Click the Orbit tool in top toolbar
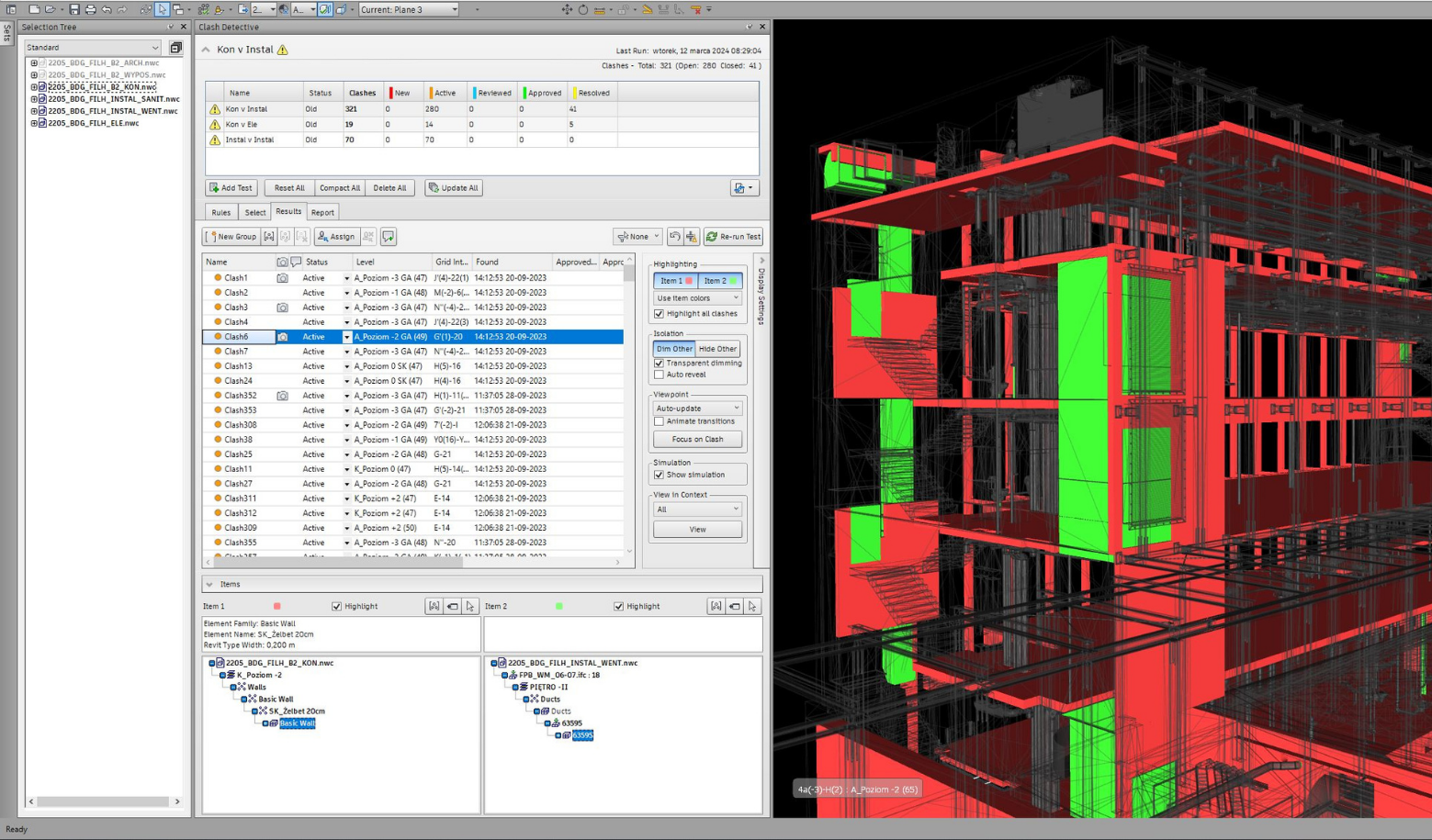Screen dimensions: 1432x840 click(583, 9)
